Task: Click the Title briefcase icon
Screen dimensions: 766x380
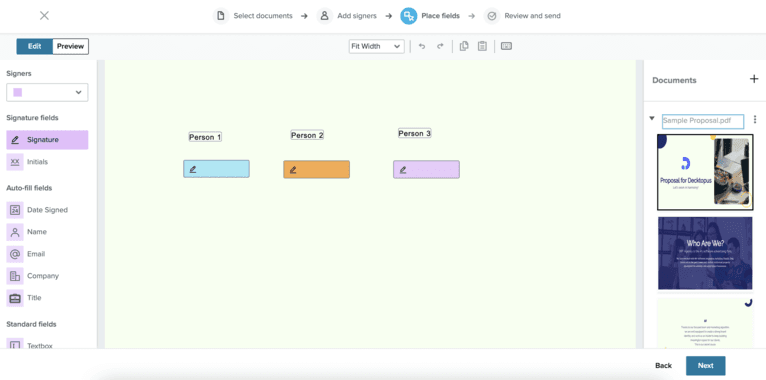Action: (x=15, y=298)
